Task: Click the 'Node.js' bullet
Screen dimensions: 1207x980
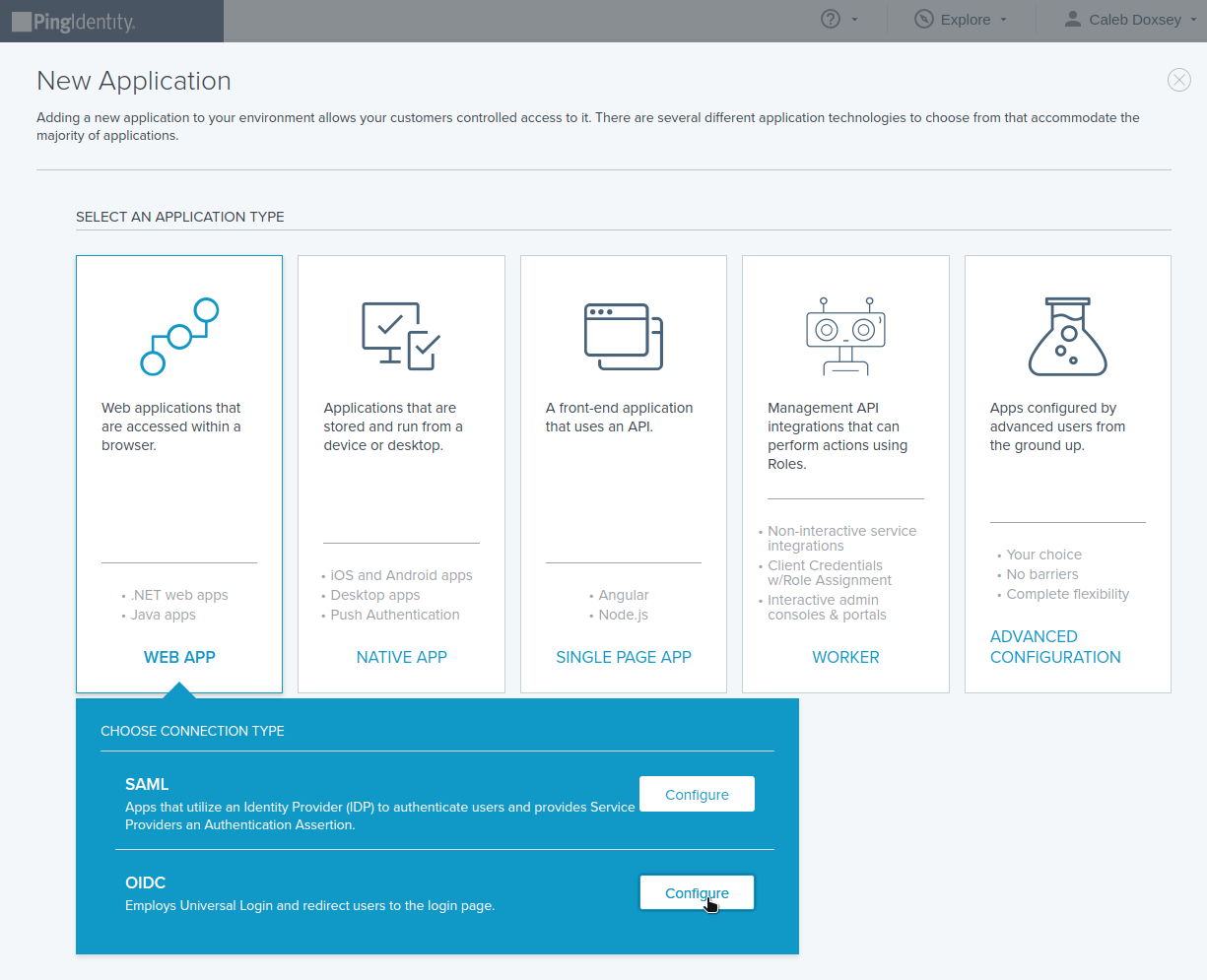Action: coord(623,615)
